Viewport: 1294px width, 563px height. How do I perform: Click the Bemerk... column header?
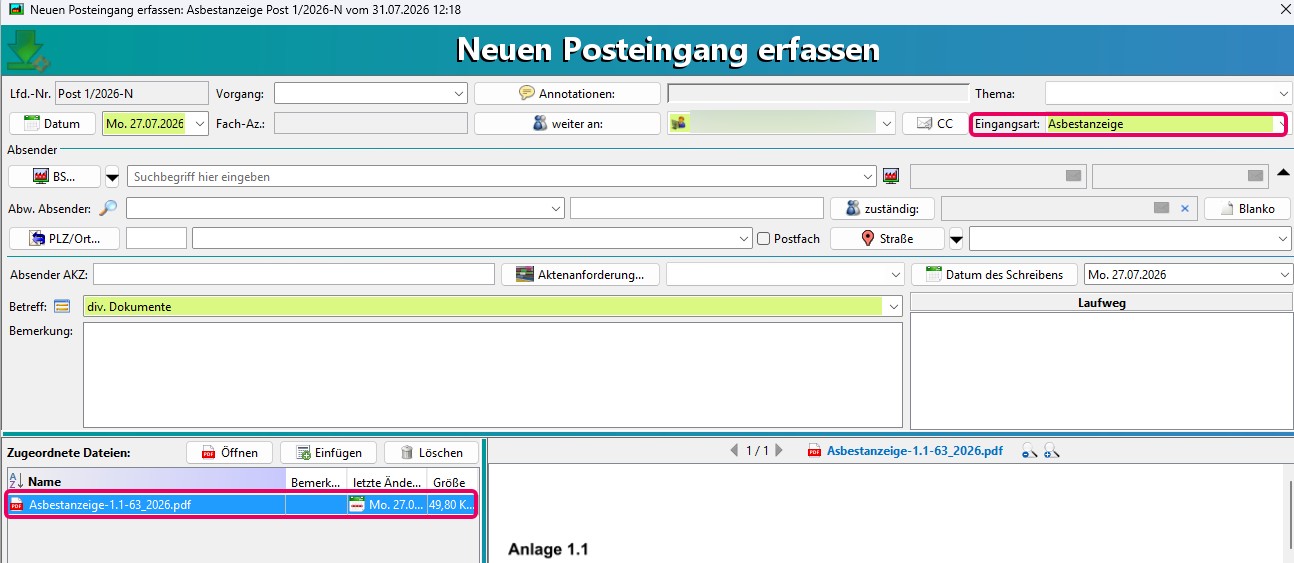pos(316,482)
